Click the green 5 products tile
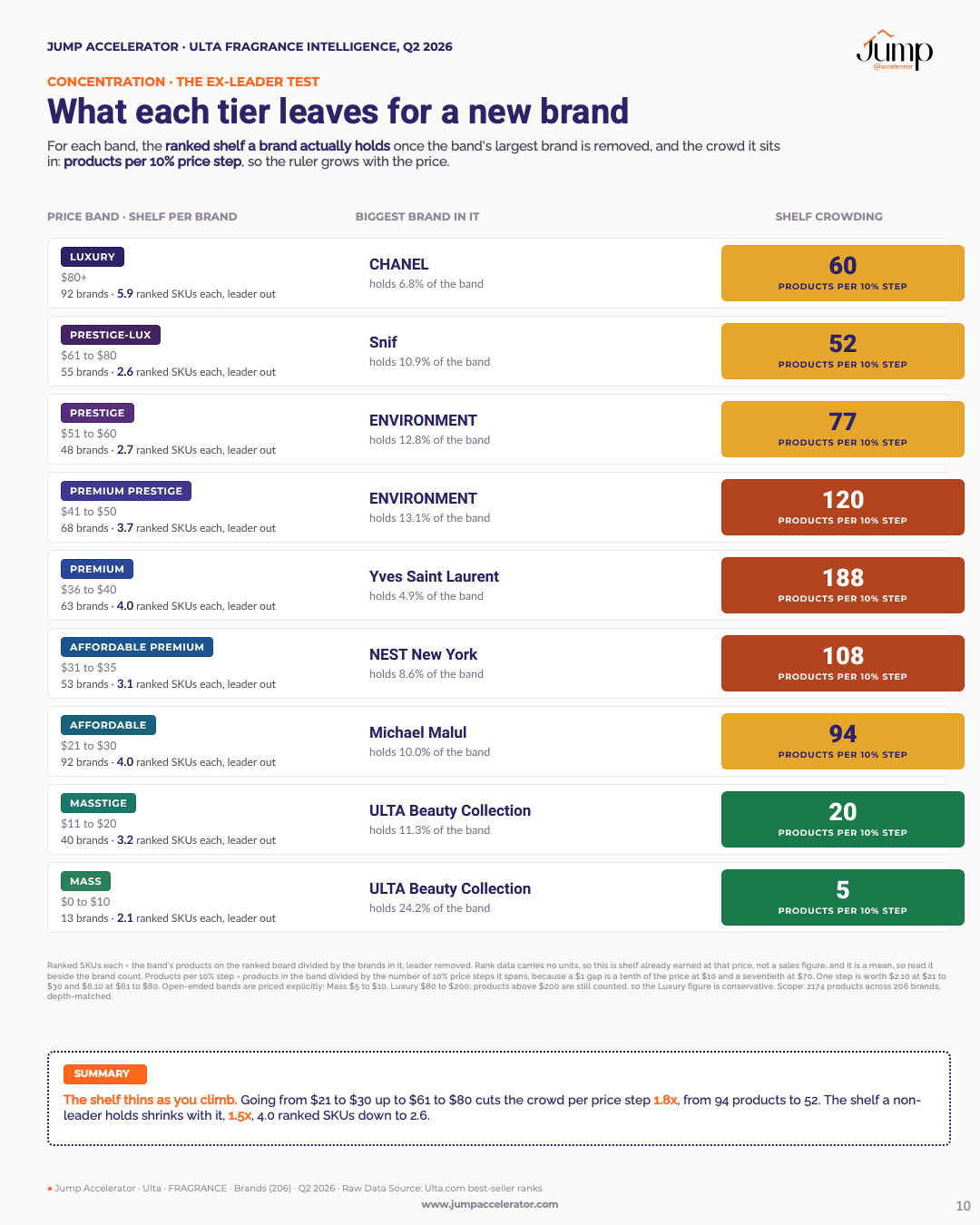Image resolution: width=980 pixels, height=1225 pixels. [843, 897]
